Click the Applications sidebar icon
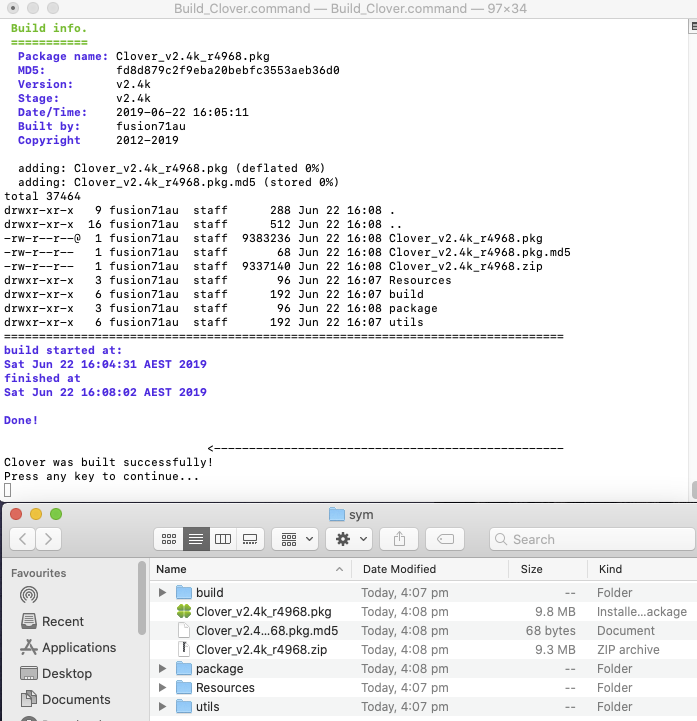 pos(29,647)
